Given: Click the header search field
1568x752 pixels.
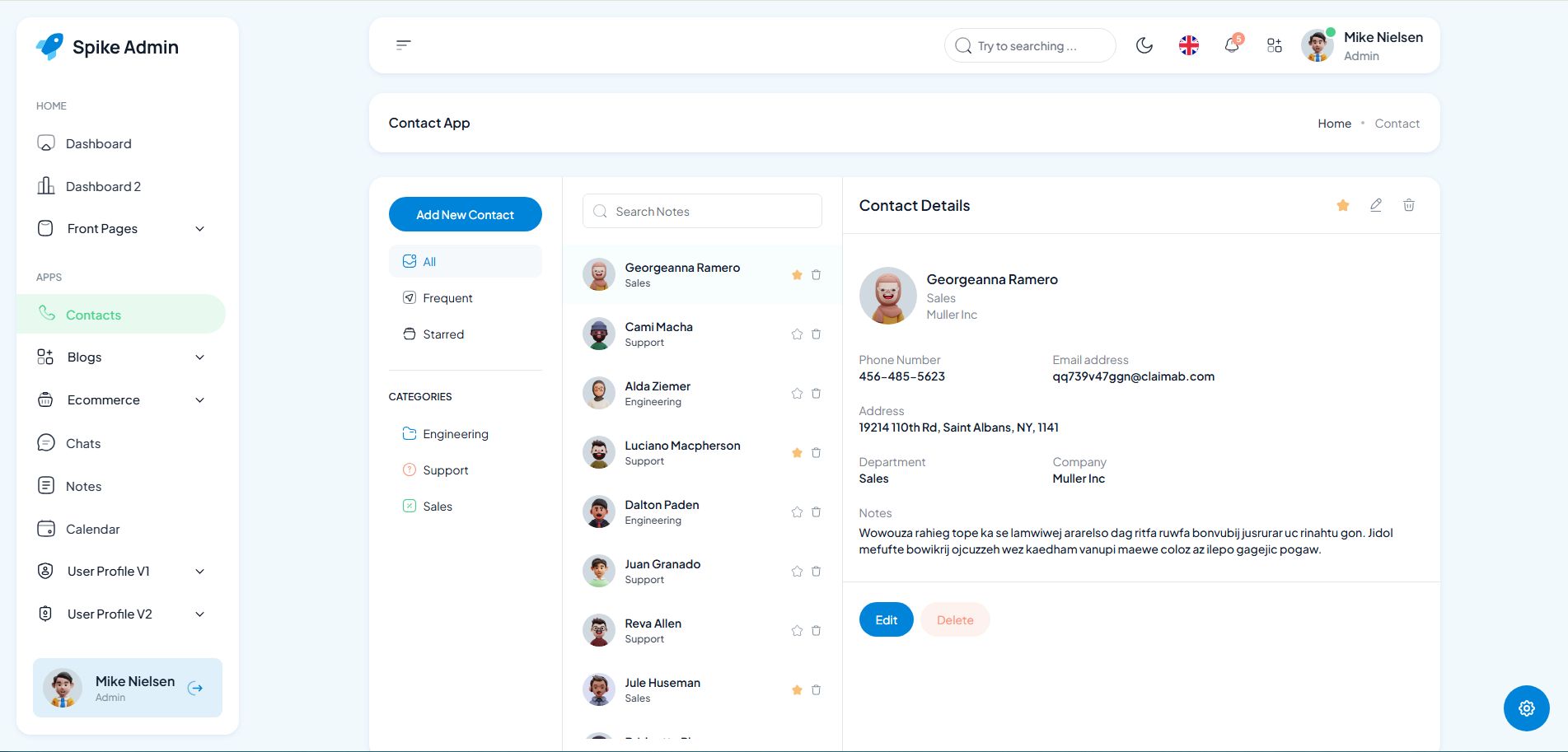Looking at the screenshot, I should 1030,46.
